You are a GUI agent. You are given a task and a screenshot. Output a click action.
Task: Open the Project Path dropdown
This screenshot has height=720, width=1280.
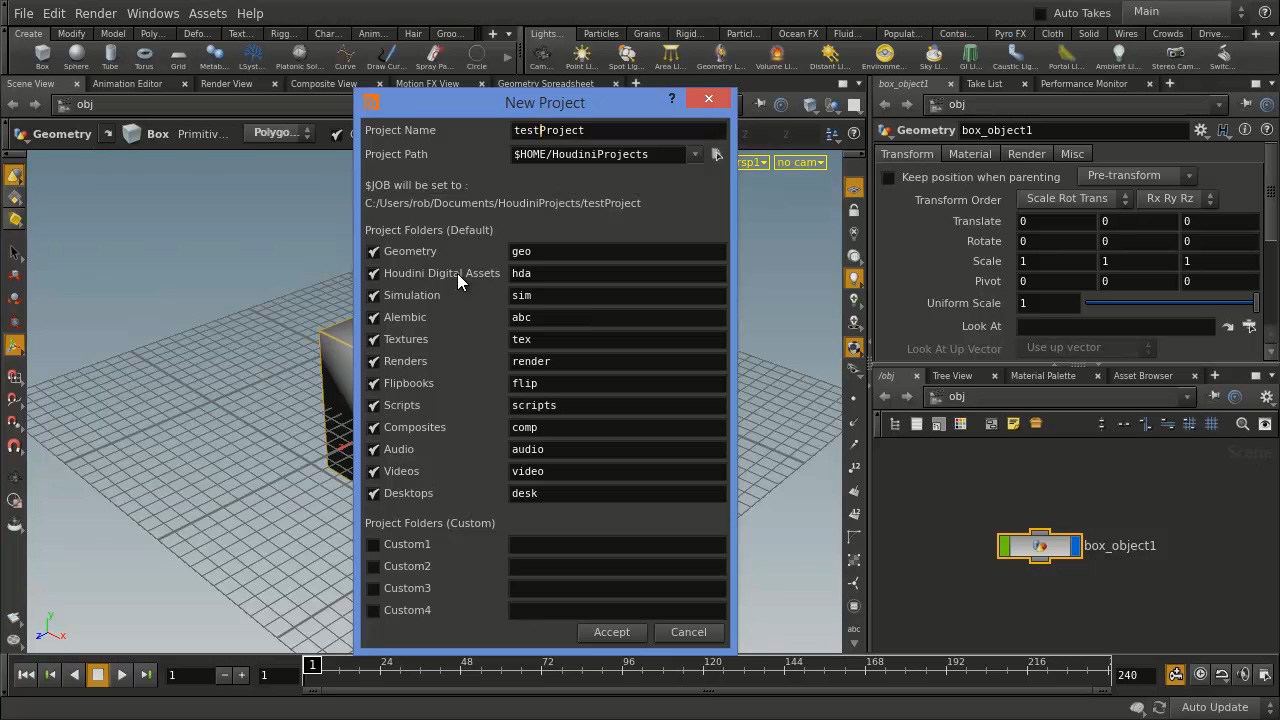pyautogui.click(x=694, y=154)
